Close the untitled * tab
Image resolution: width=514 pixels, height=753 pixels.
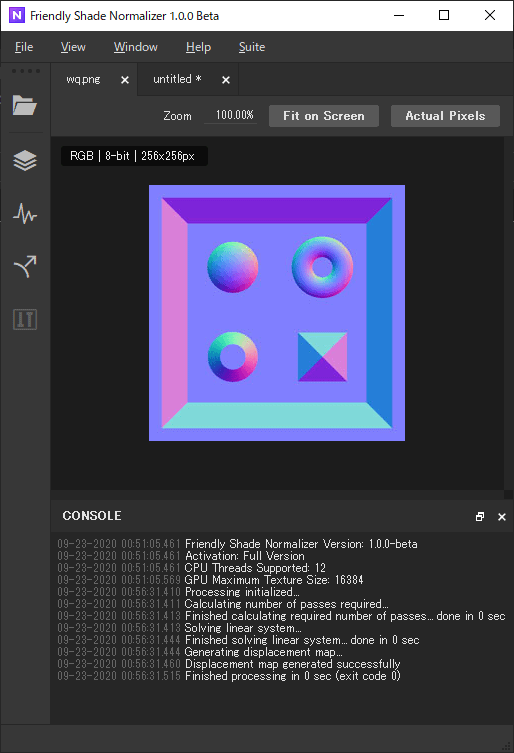pyautogui.click(x=226, y=80)
